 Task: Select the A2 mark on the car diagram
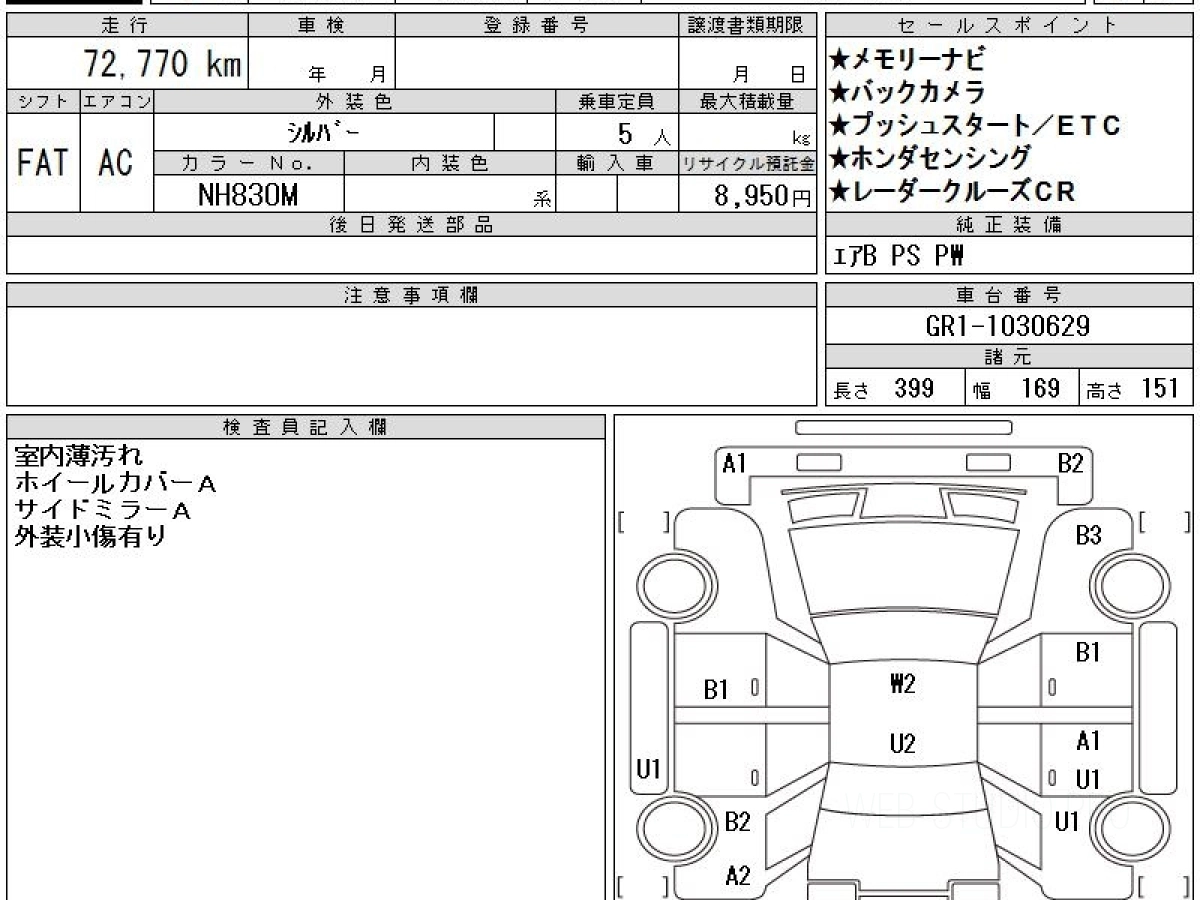[x=738, y=877]
